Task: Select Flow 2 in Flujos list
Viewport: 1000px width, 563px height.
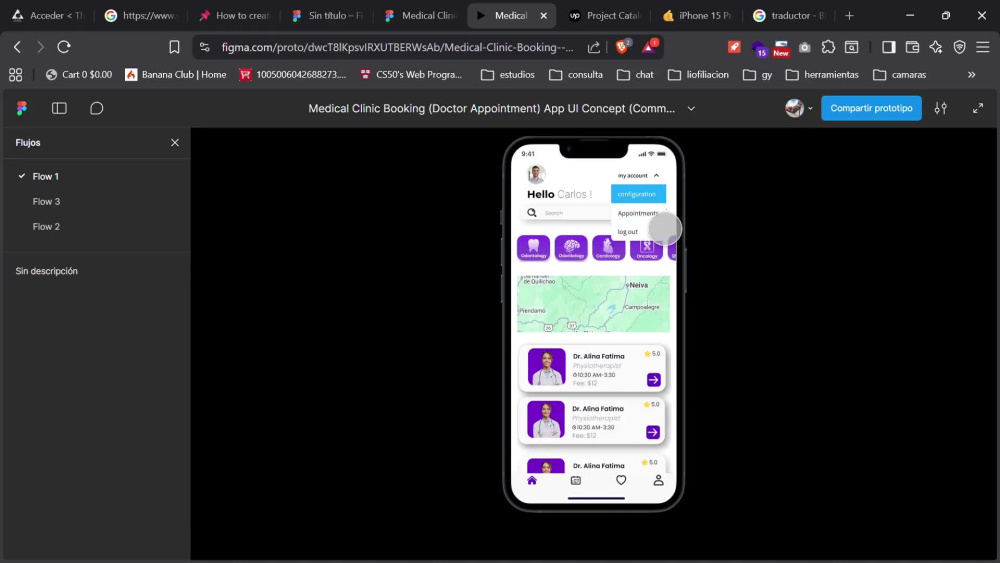Action: tap(46, 226)
